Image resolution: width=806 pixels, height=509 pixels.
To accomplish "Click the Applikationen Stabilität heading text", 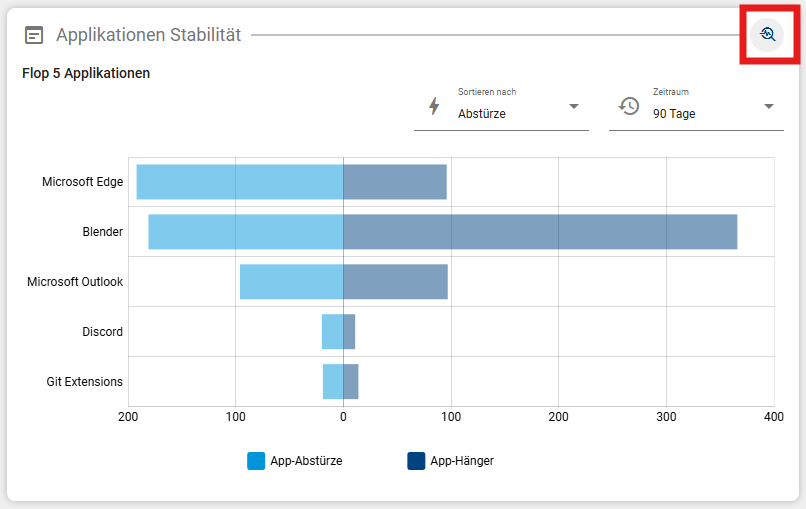I will point(148,35).
